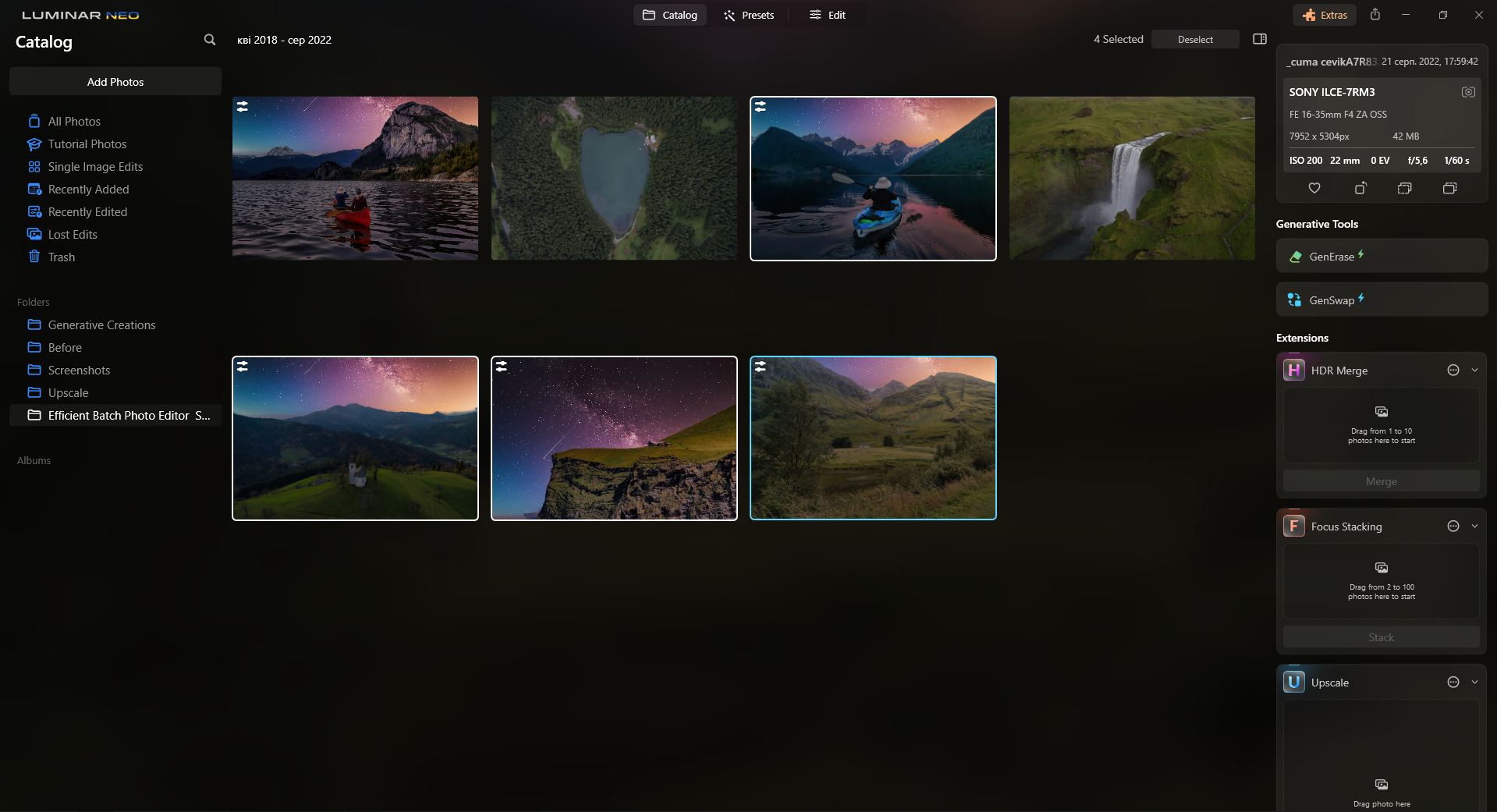Click the HDR Merge photo drop zone
The width and height of the screenshot is (1497, 812).
(x=1381, y=425)
